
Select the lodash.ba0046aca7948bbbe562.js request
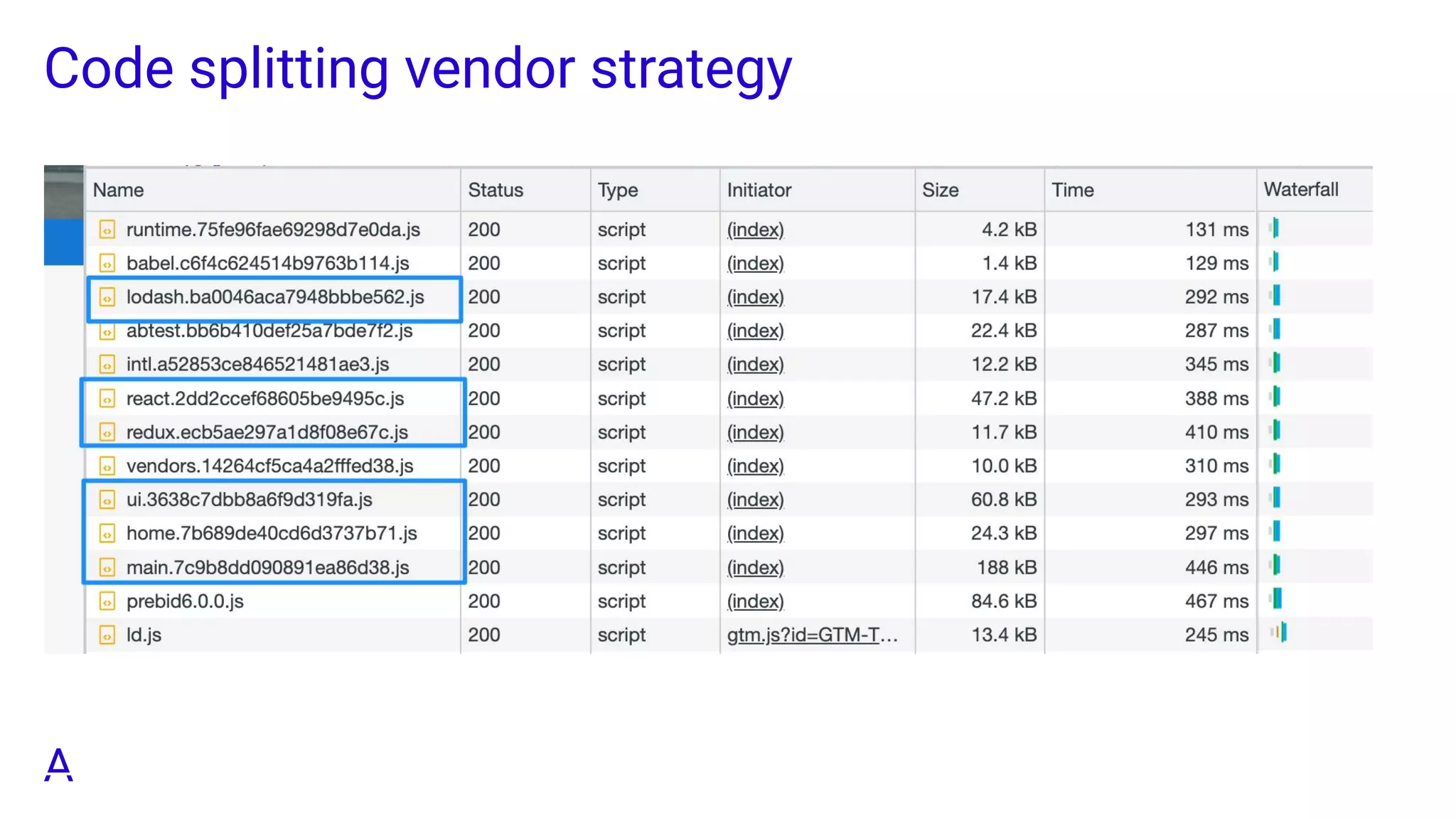point(275,297)
